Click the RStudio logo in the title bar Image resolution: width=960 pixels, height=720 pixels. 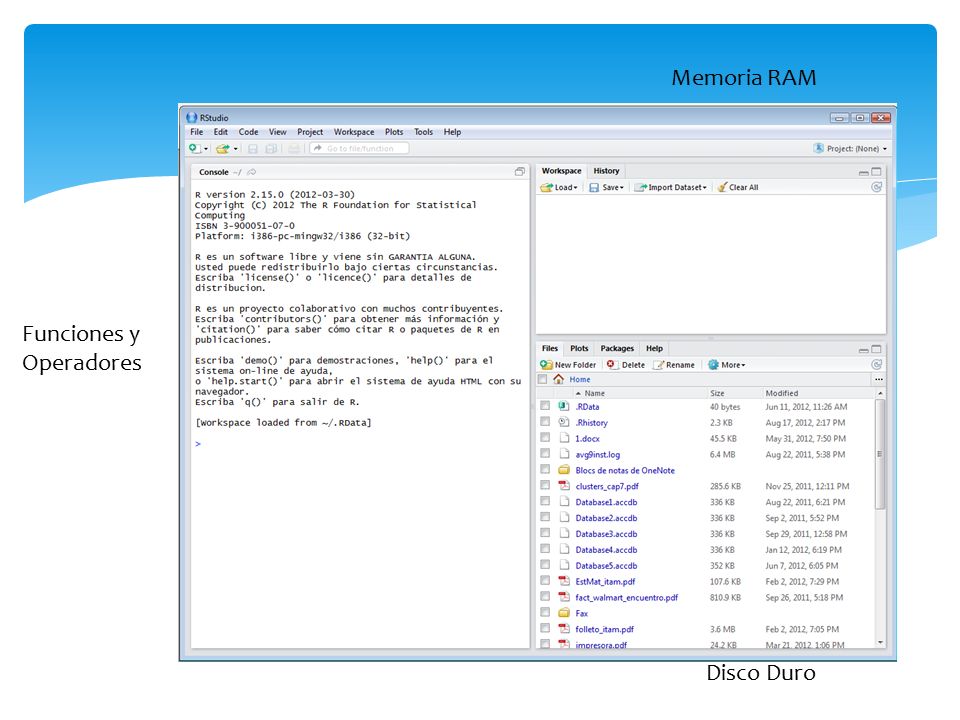coord(192,118)
